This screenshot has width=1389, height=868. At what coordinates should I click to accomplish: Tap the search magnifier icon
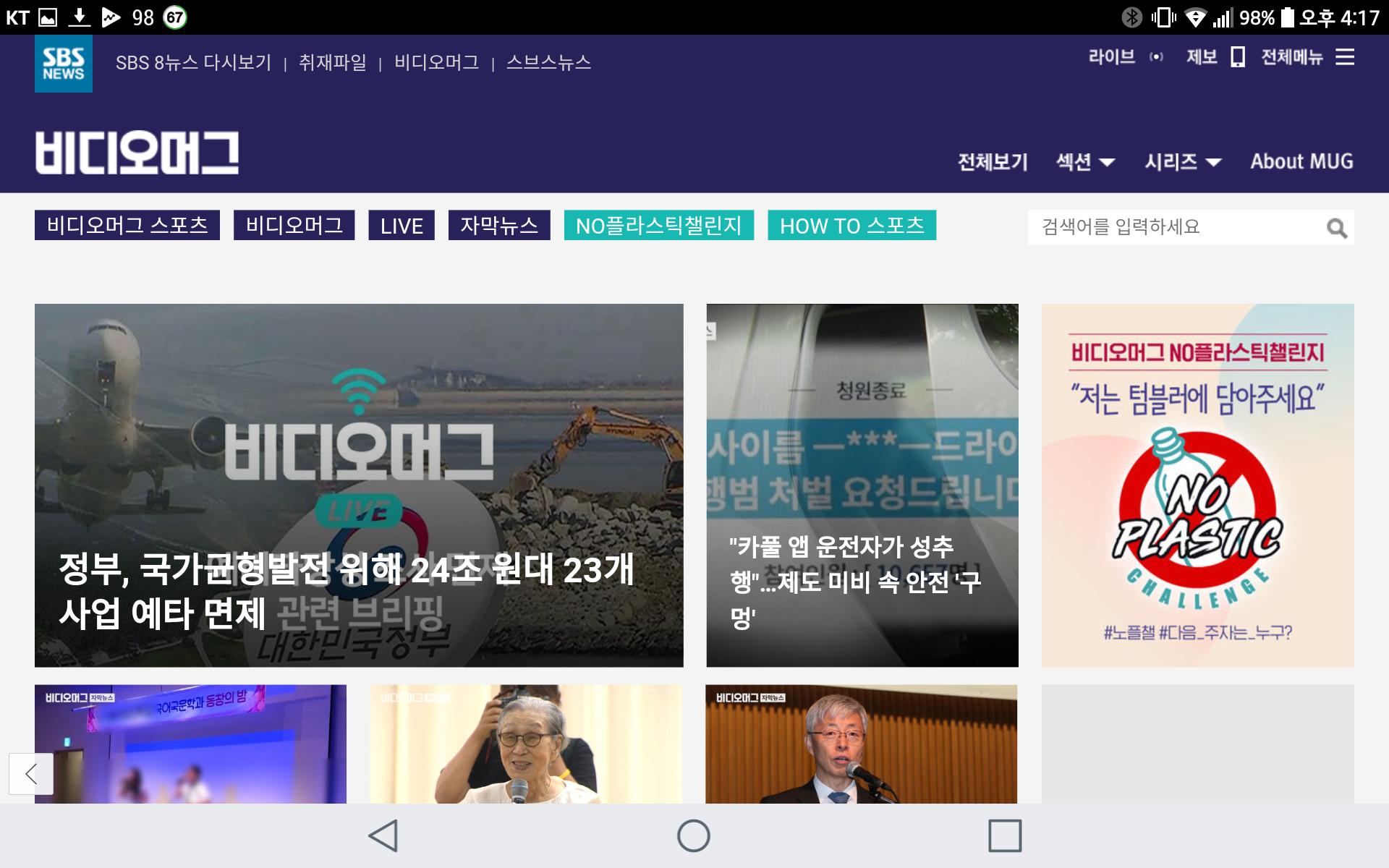pos(1336,229)
